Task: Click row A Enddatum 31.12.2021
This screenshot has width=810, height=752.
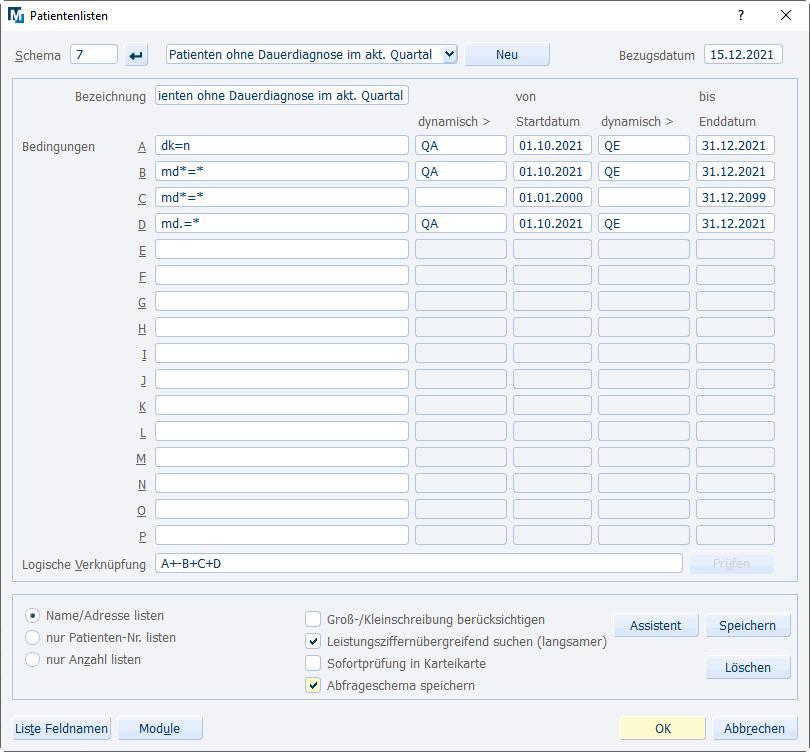Action: [735, 146]
